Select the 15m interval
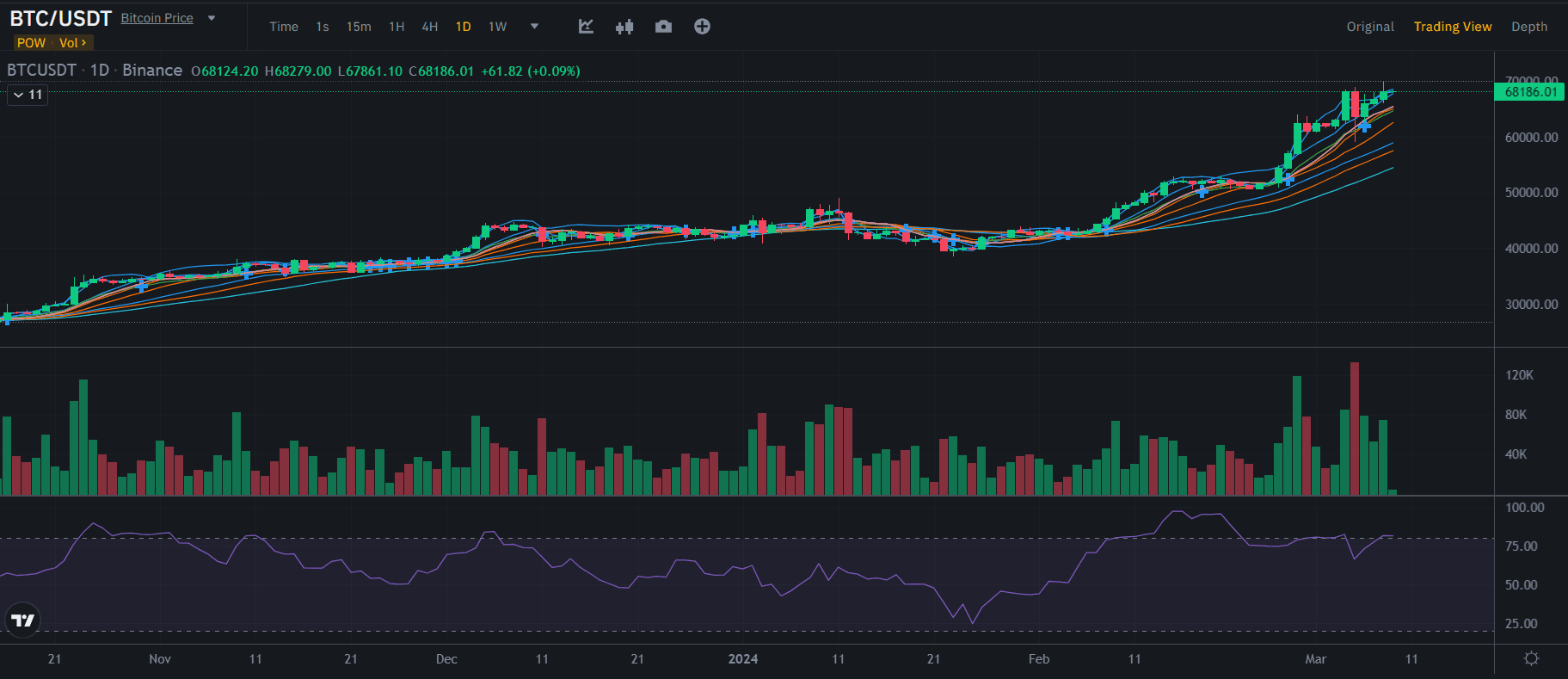 pos(359,27)
